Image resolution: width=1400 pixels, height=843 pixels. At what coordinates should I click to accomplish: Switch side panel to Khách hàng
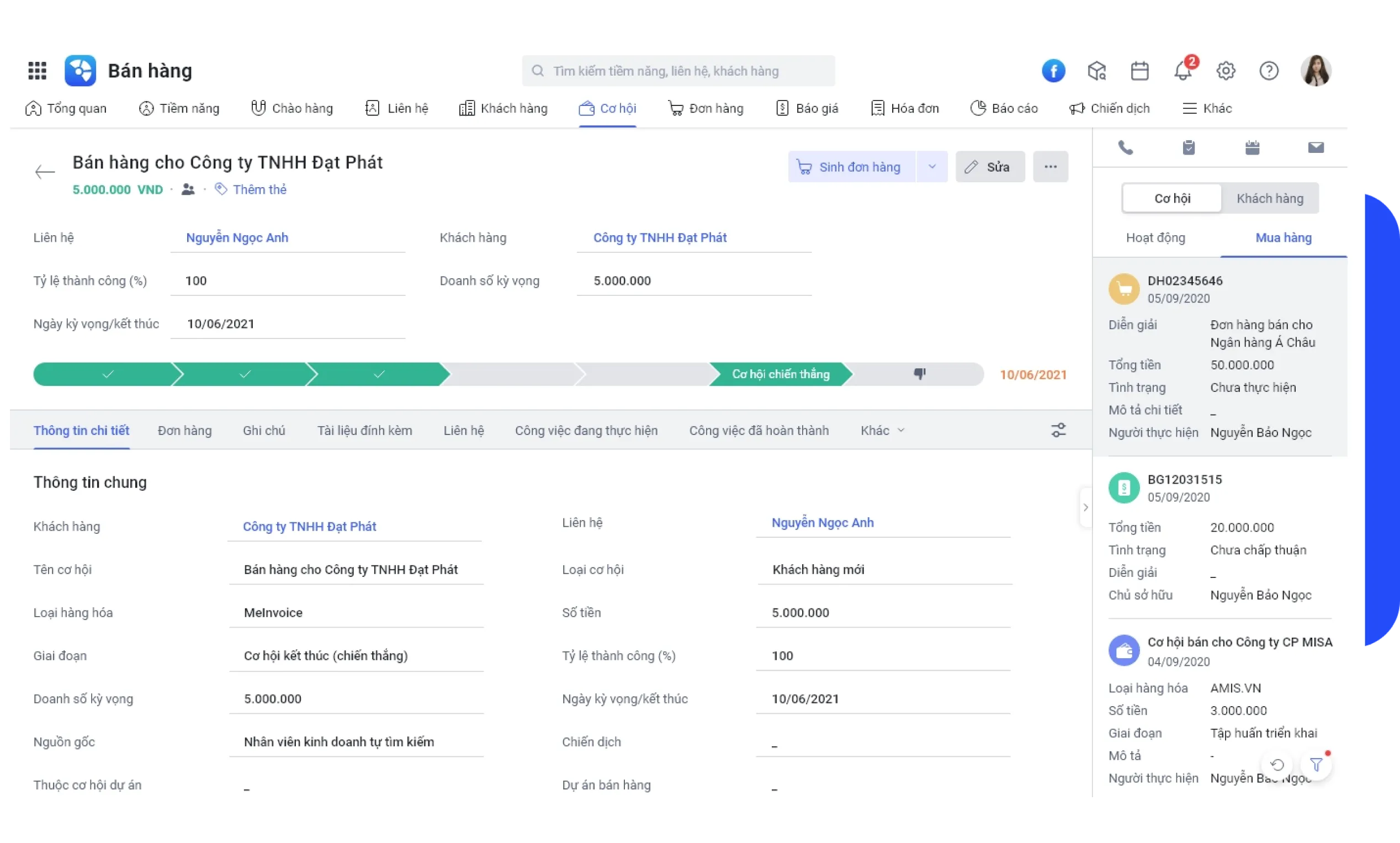(1270, 198)
